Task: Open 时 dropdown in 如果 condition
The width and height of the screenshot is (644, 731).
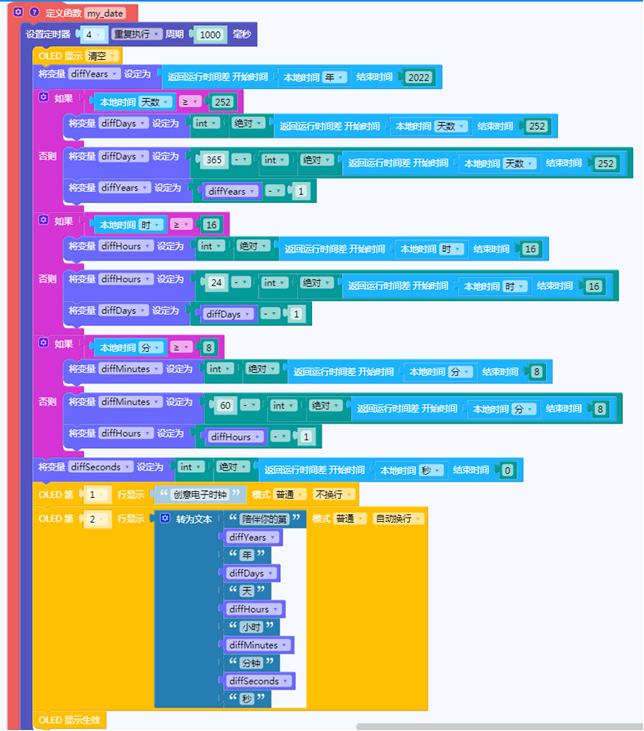Action: pos(151,225)
